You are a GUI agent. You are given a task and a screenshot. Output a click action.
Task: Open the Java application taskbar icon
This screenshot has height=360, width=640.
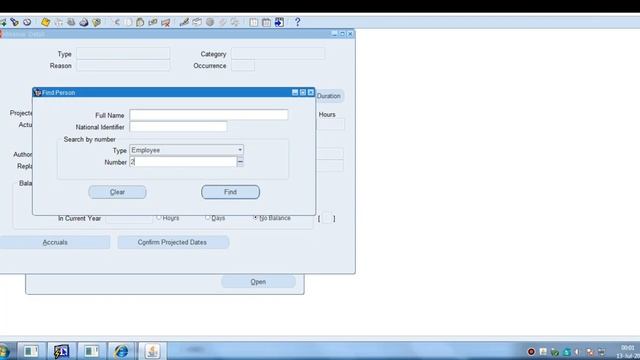[x=152, y=351]
